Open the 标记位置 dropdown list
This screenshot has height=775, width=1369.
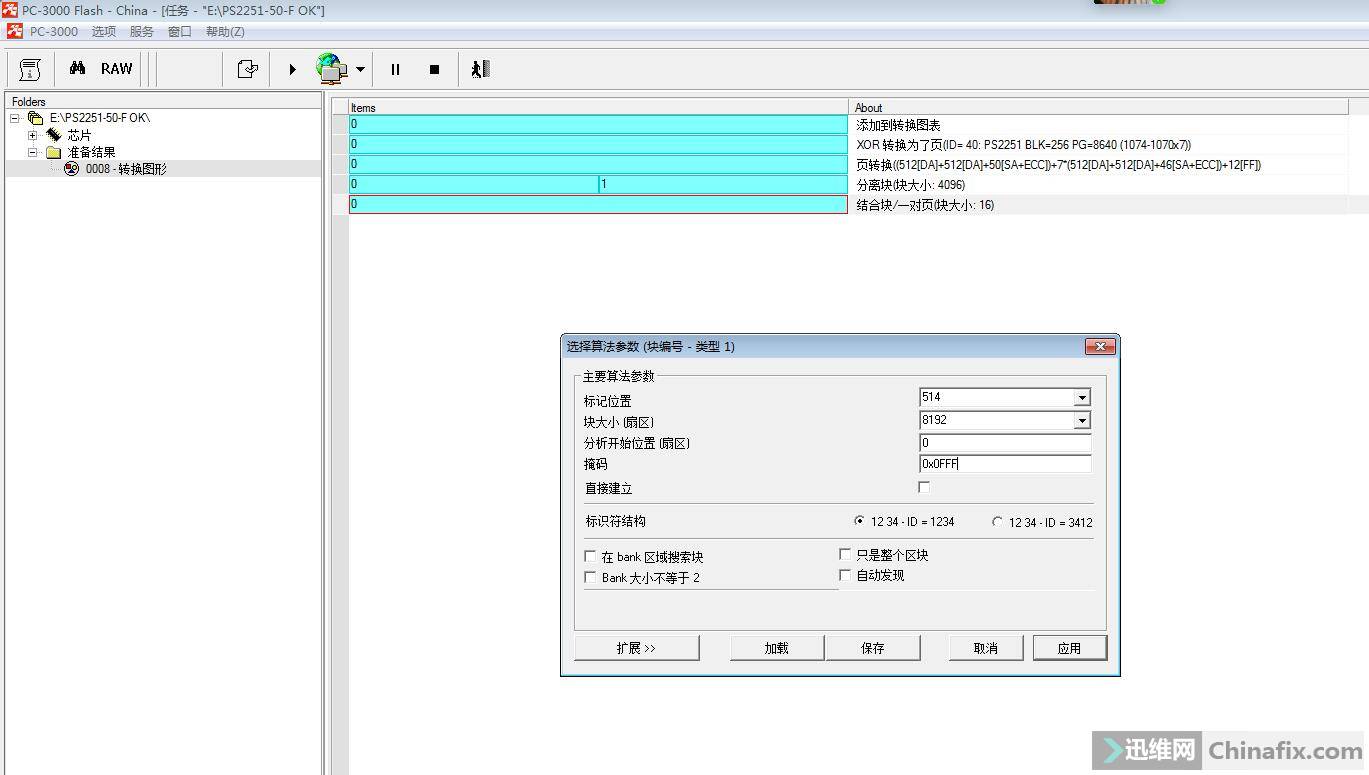coord(1081,397)
